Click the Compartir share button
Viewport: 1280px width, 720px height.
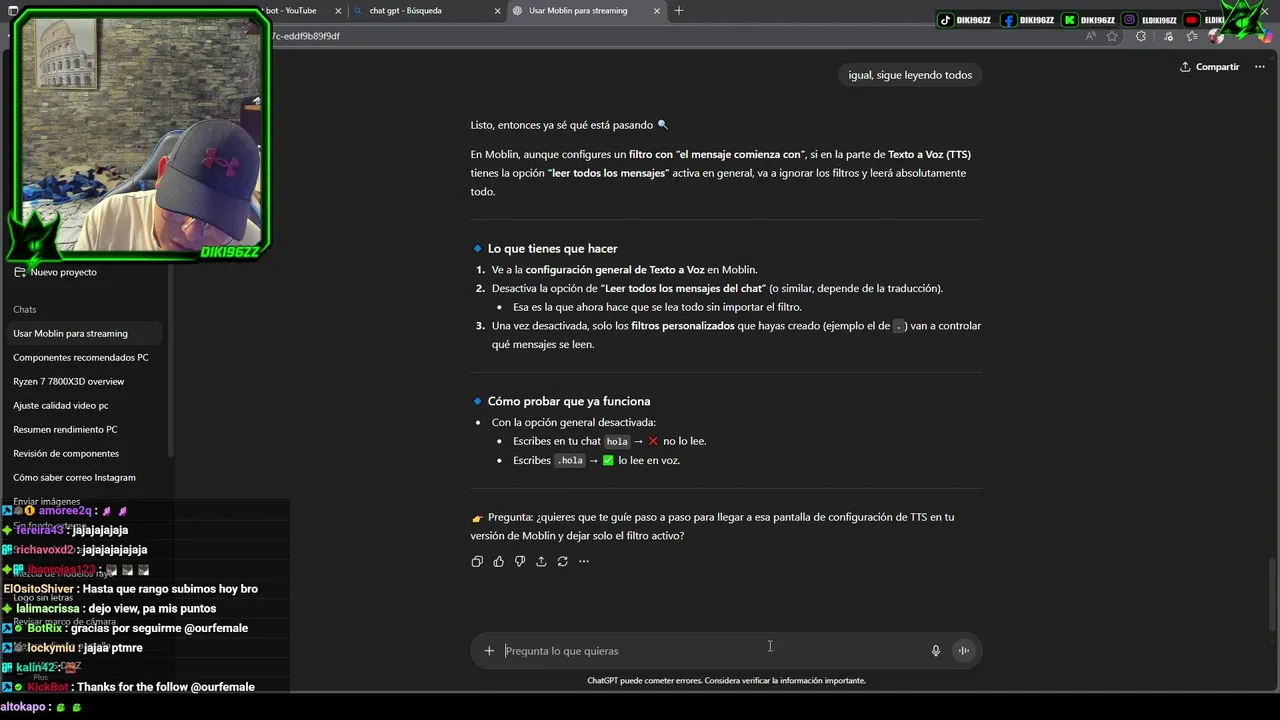(x=1210, y=67)
